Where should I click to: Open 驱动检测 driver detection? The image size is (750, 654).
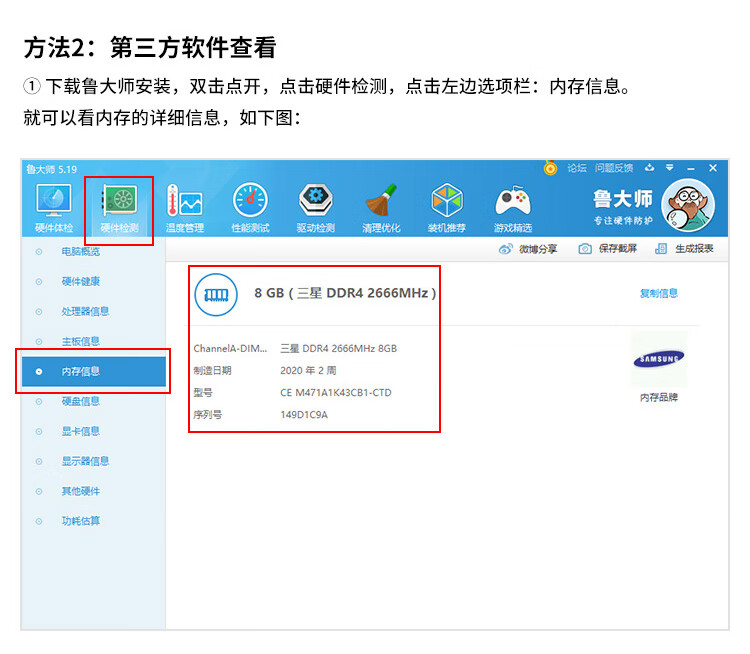(x=316, y=207)
